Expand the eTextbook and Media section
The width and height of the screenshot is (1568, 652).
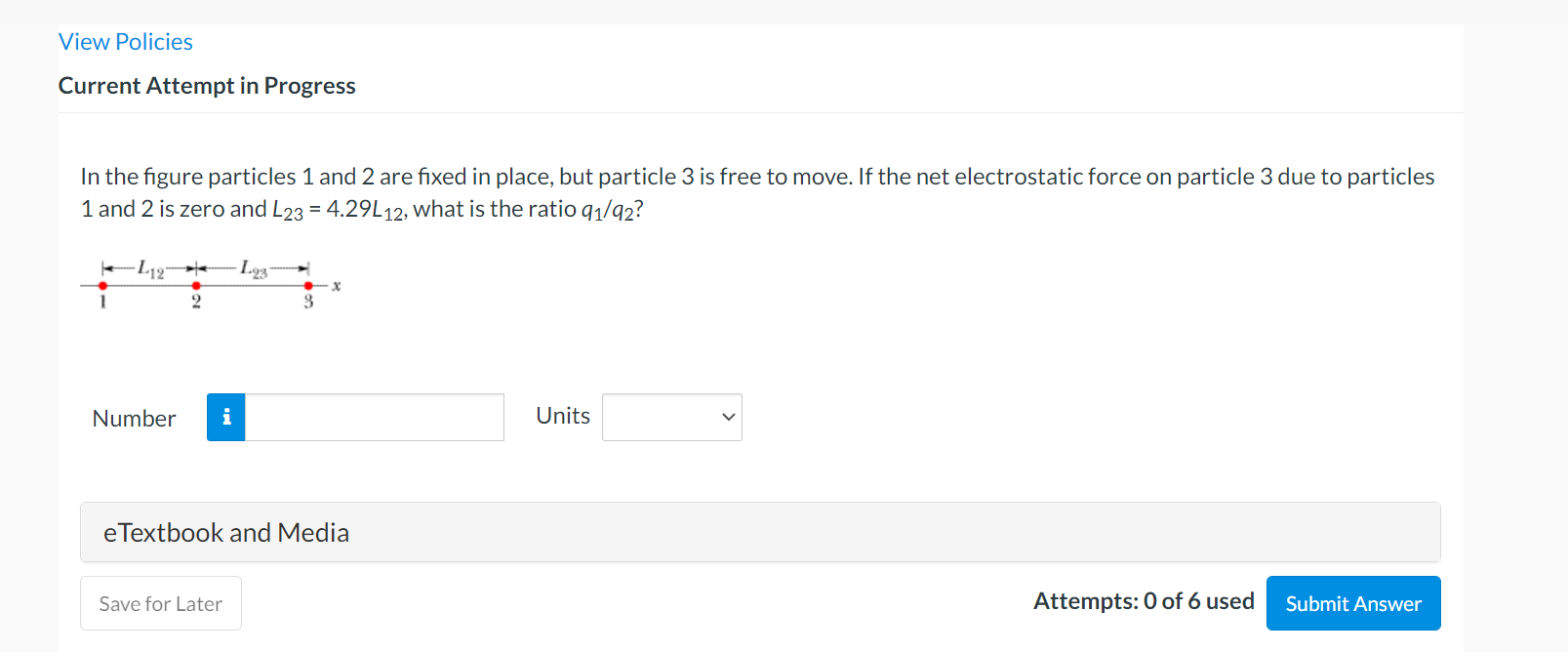point(226,532)
